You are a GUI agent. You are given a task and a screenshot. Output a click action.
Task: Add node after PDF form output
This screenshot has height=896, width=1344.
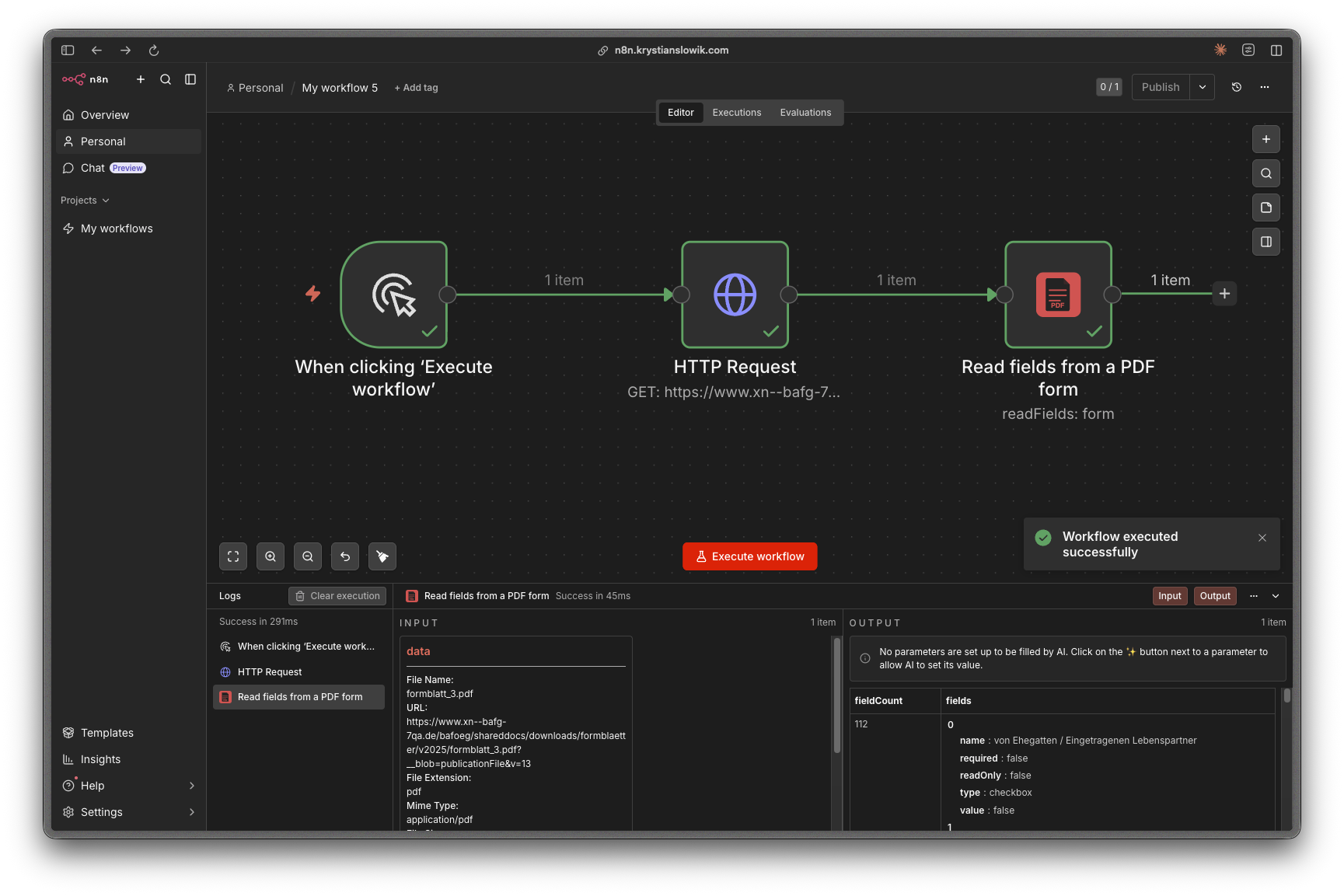tap(1224, 294)
